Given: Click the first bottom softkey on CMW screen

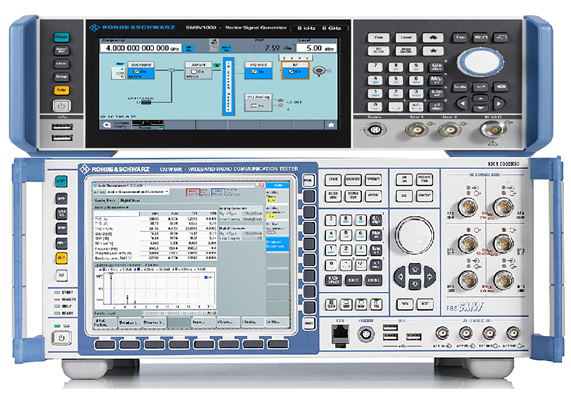Looking at the screenshot, I should pos(105,322).
